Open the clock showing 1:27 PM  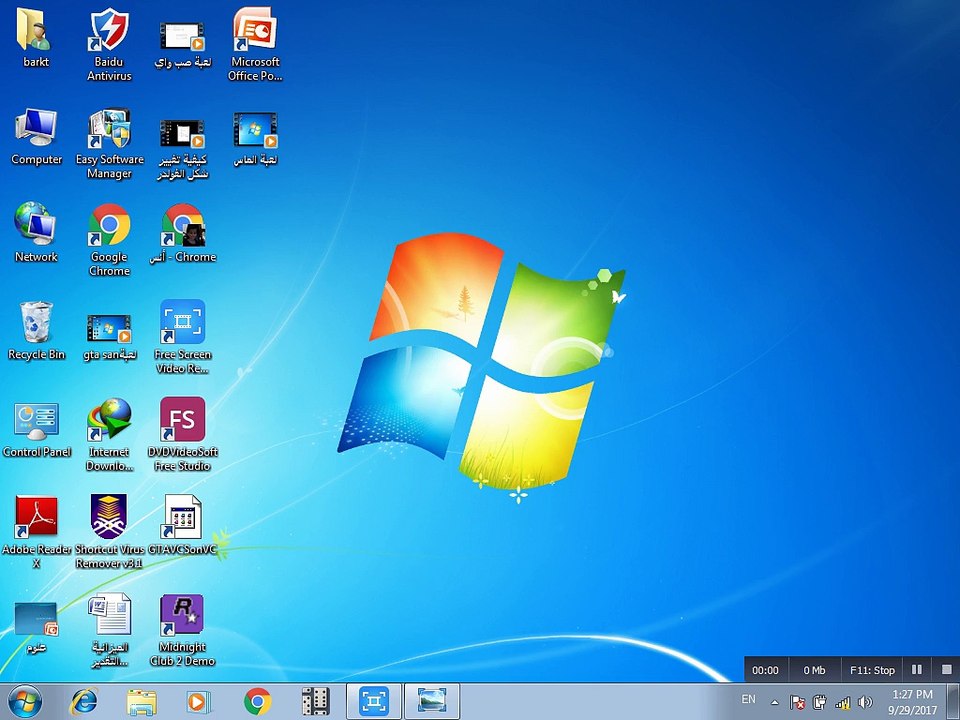pyautogui.click(x=912, y=702)
